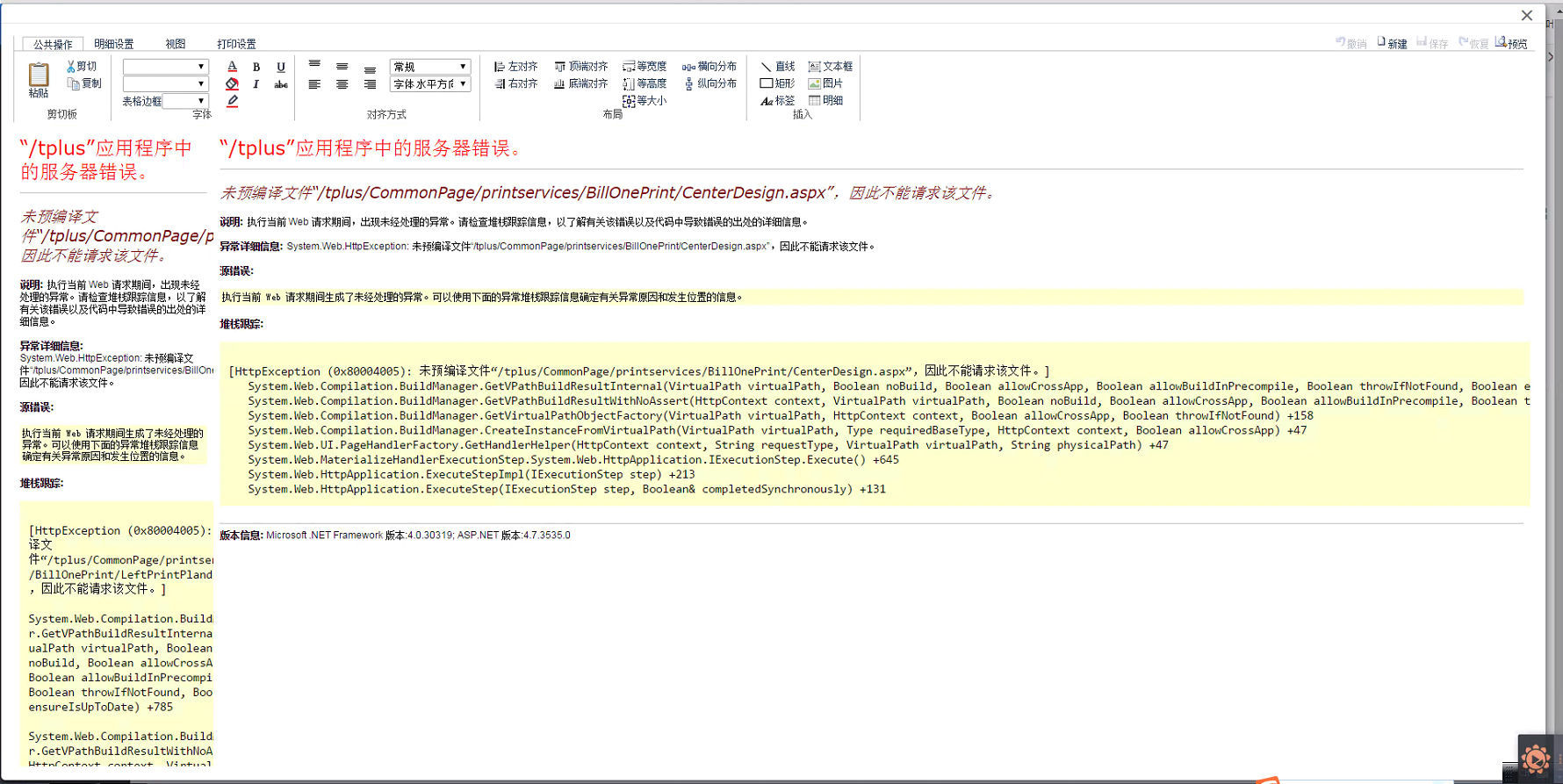The image size is (1563, 784).
Task: Center text horizontally
Action: pos(342,84)
